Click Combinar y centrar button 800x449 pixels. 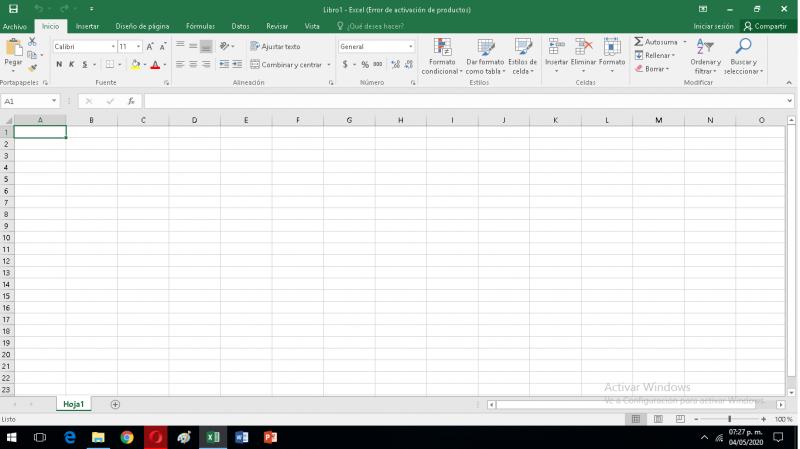[x=286, y=65]
